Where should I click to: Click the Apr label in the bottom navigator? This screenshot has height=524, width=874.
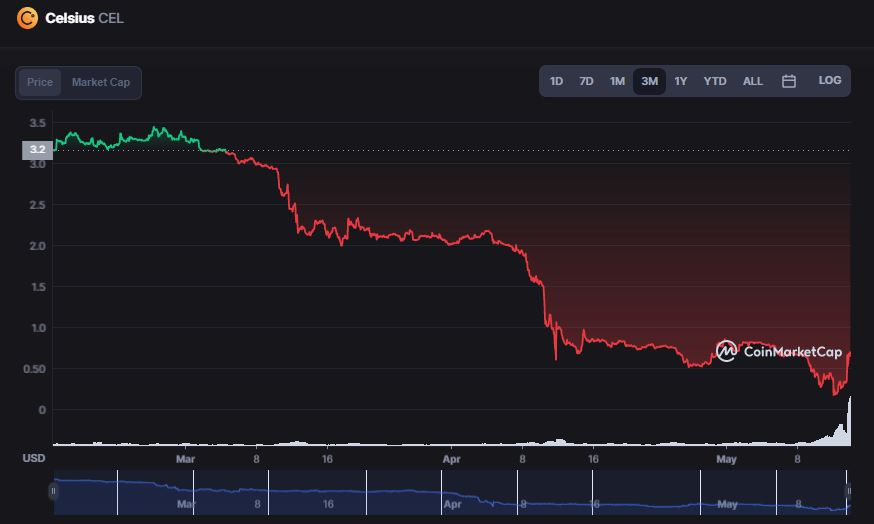(452, 504)
